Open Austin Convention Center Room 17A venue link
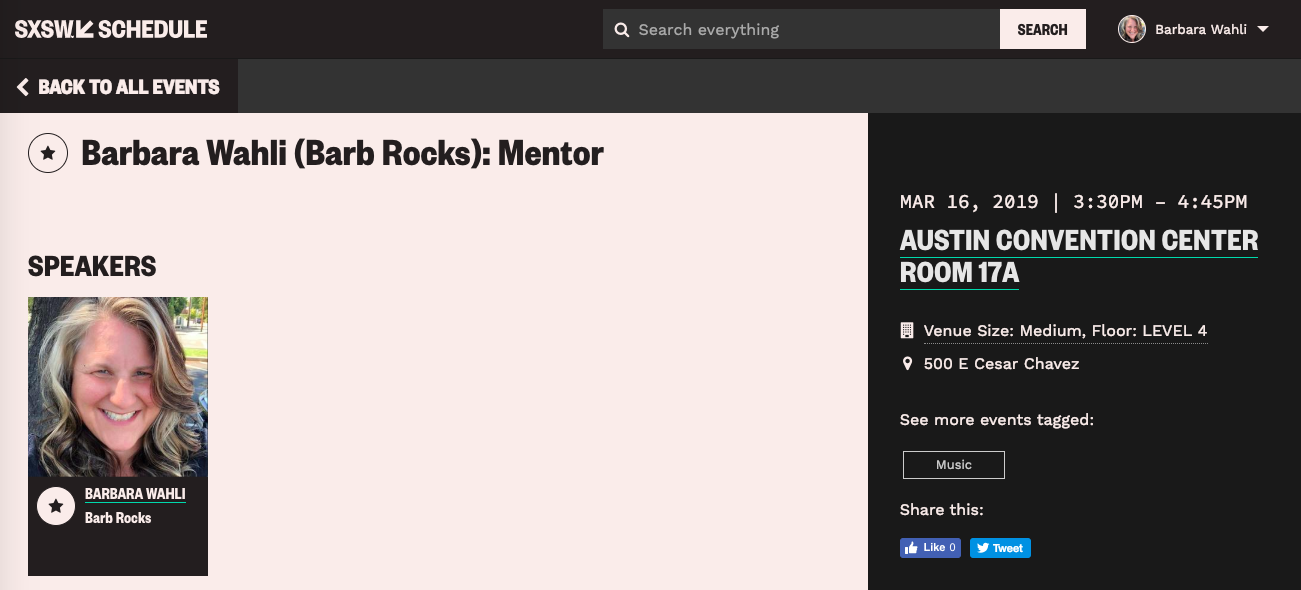The height and width of the screenshot is (590, 1301). tap(1079, 256)
